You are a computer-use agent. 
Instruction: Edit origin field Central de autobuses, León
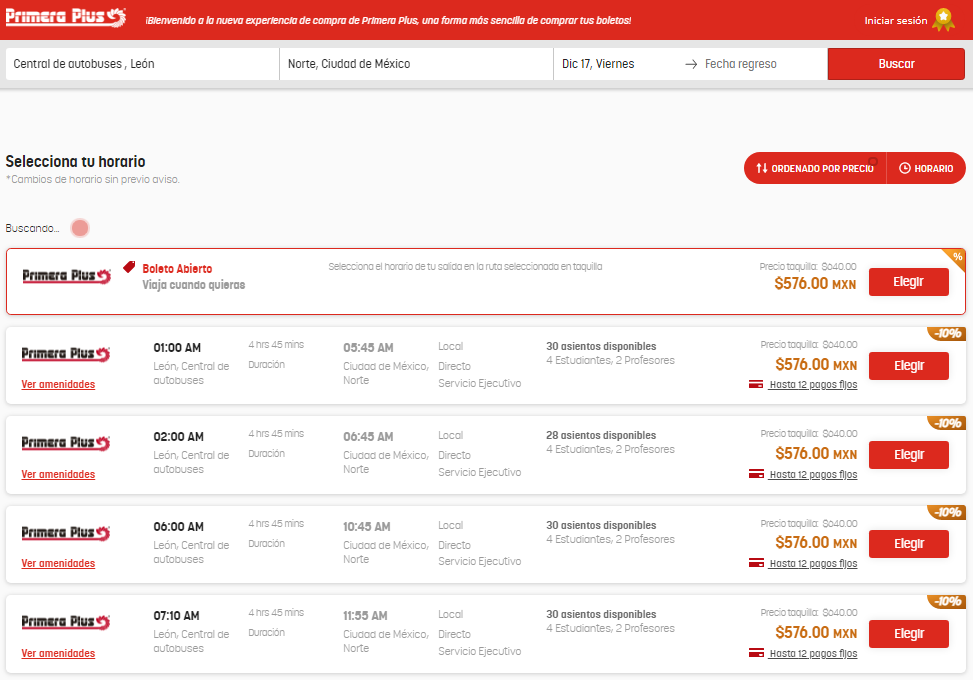tap(142, 64)
